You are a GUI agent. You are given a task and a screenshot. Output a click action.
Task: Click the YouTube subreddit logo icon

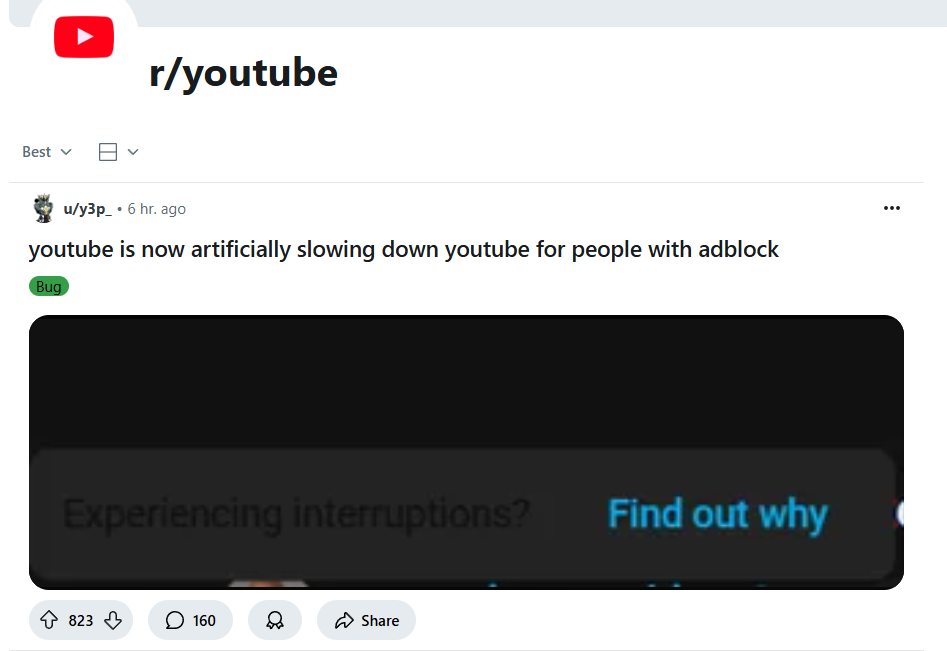[x=84, y=37]
